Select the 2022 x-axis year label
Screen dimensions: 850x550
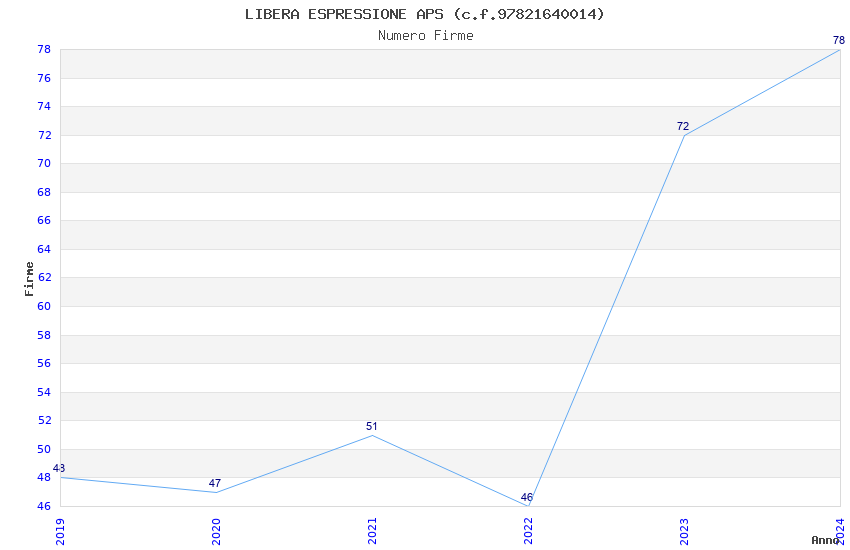tap(528, 532)
